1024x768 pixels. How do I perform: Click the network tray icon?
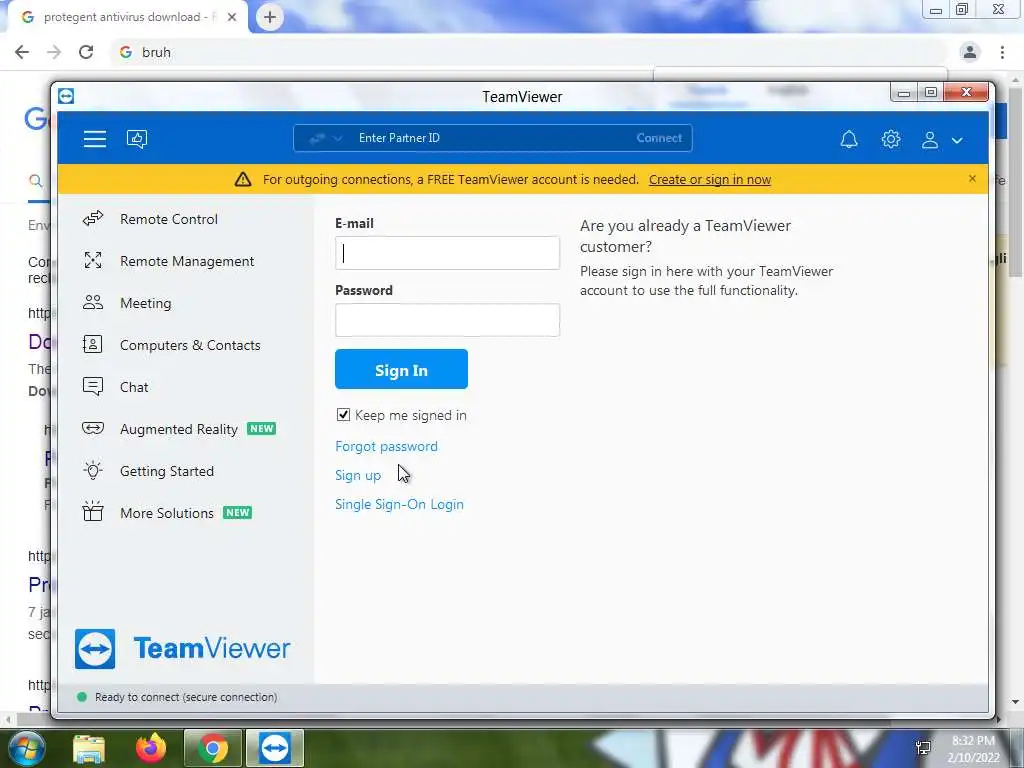pyautogui.click(x=923, y=748)
